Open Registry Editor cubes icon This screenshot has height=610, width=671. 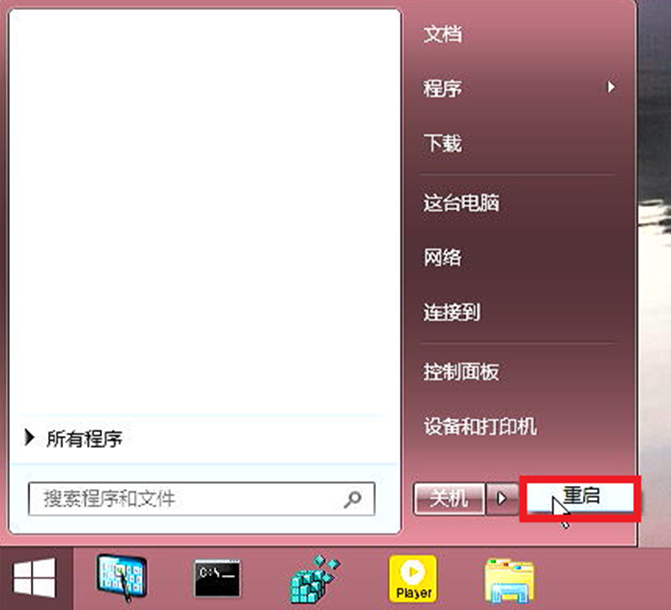[x=314, y=578]
